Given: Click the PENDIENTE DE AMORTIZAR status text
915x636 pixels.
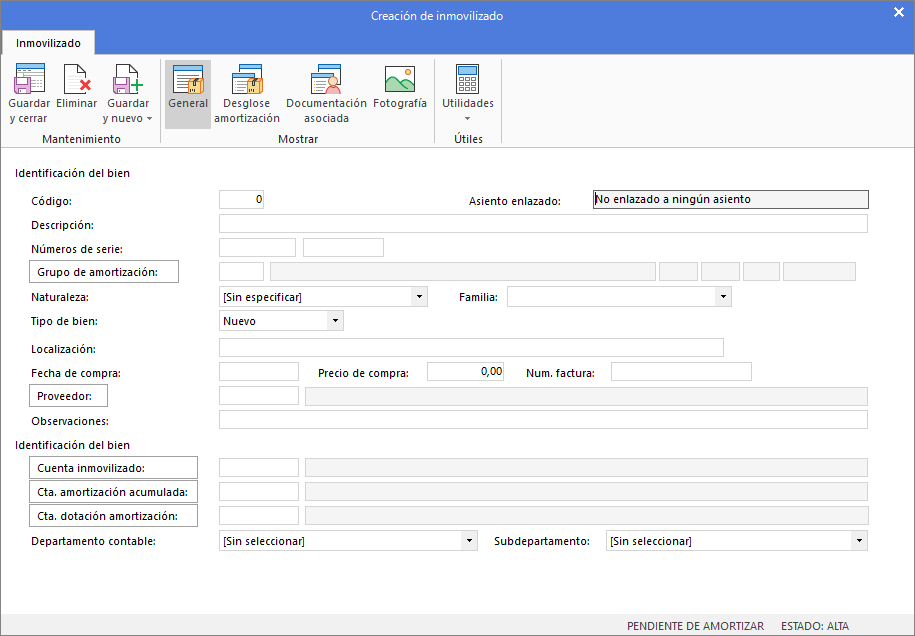Looking at the screenshot, I should pos(695,625).
